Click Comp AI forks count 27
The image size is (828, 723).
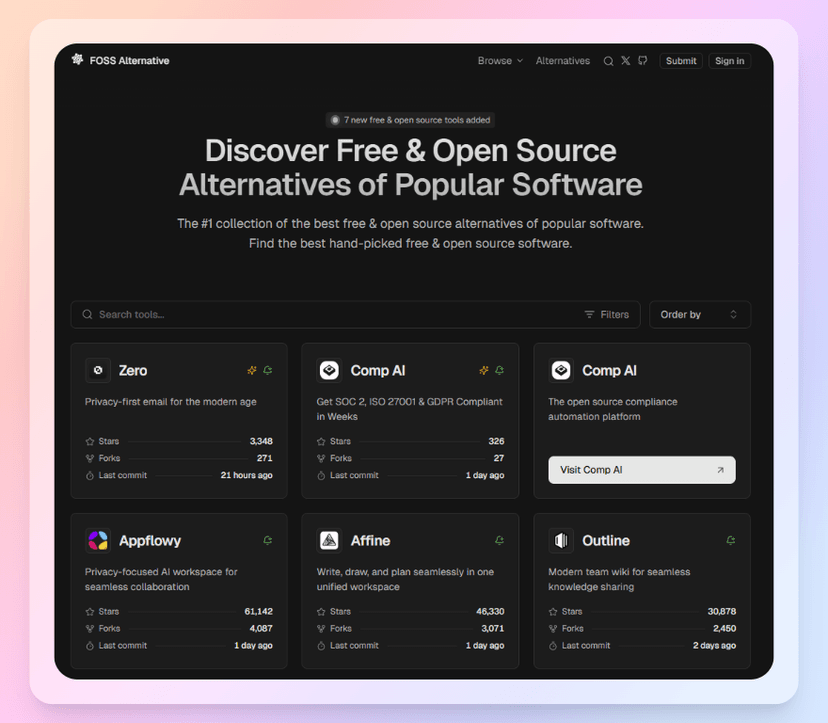click(x=498, y=458)
